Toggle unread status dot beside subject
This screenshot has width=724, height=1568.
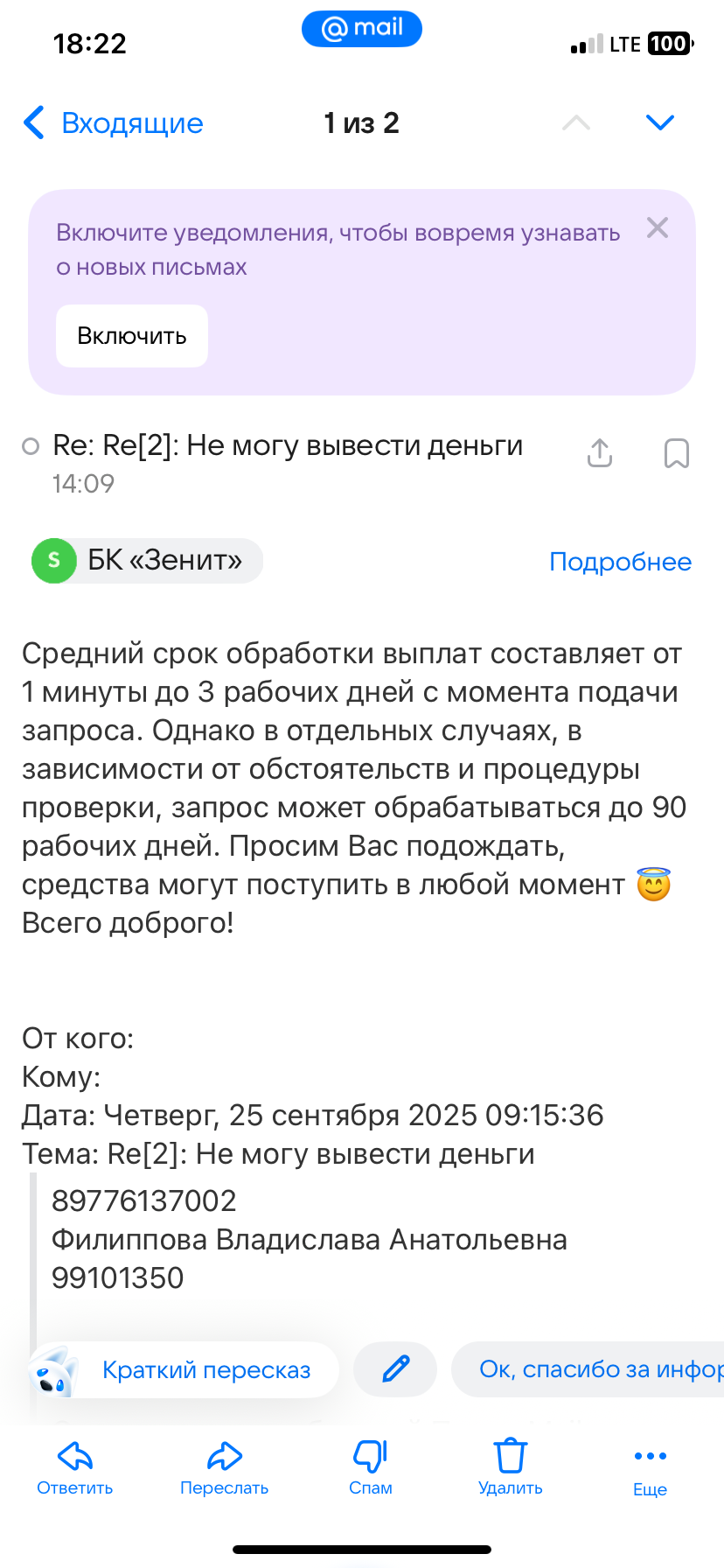click(31, 446)
